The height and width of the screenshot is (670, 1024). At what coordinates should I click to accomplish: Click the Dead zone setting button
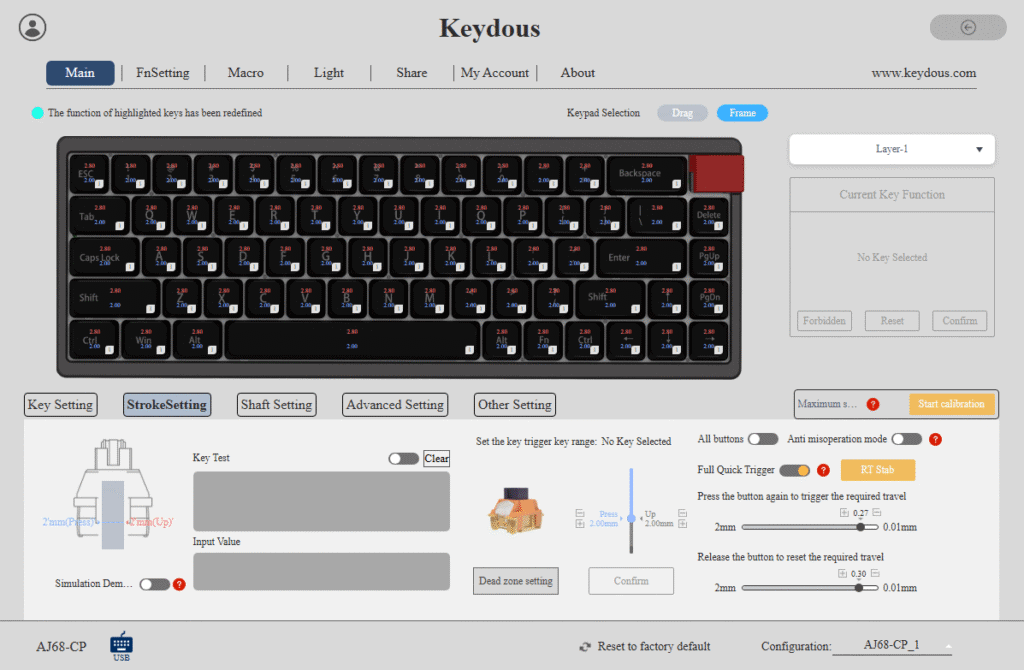click(x=515, y=581)
